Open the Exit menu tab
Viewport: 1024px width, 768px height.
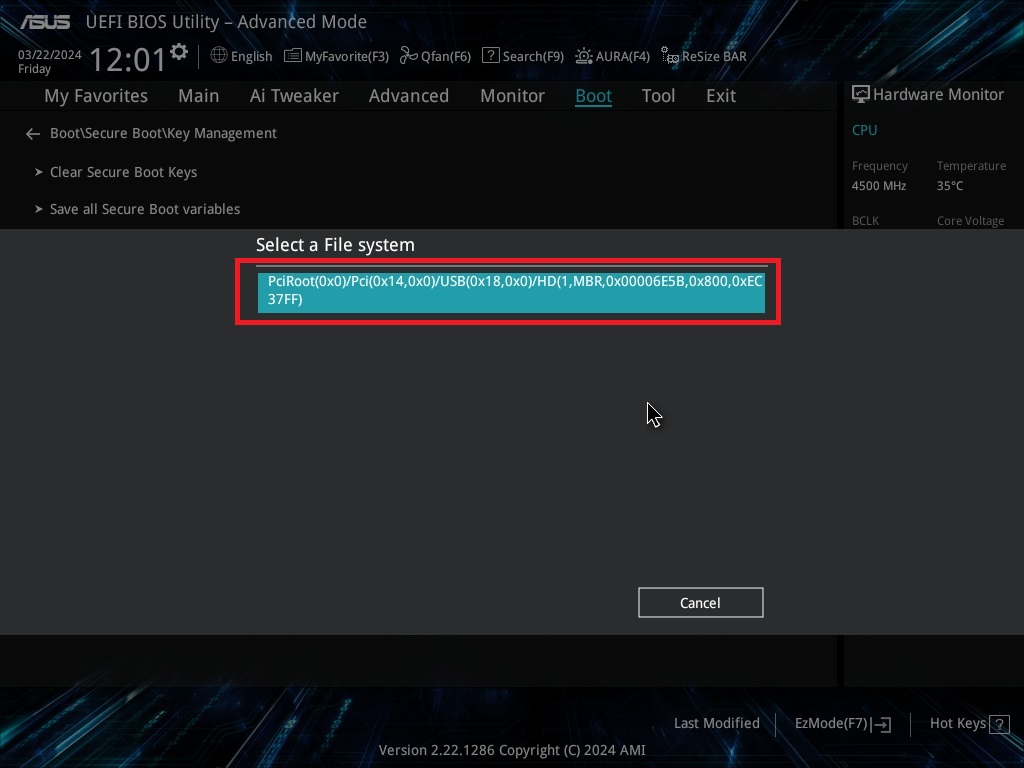(720, 96)
